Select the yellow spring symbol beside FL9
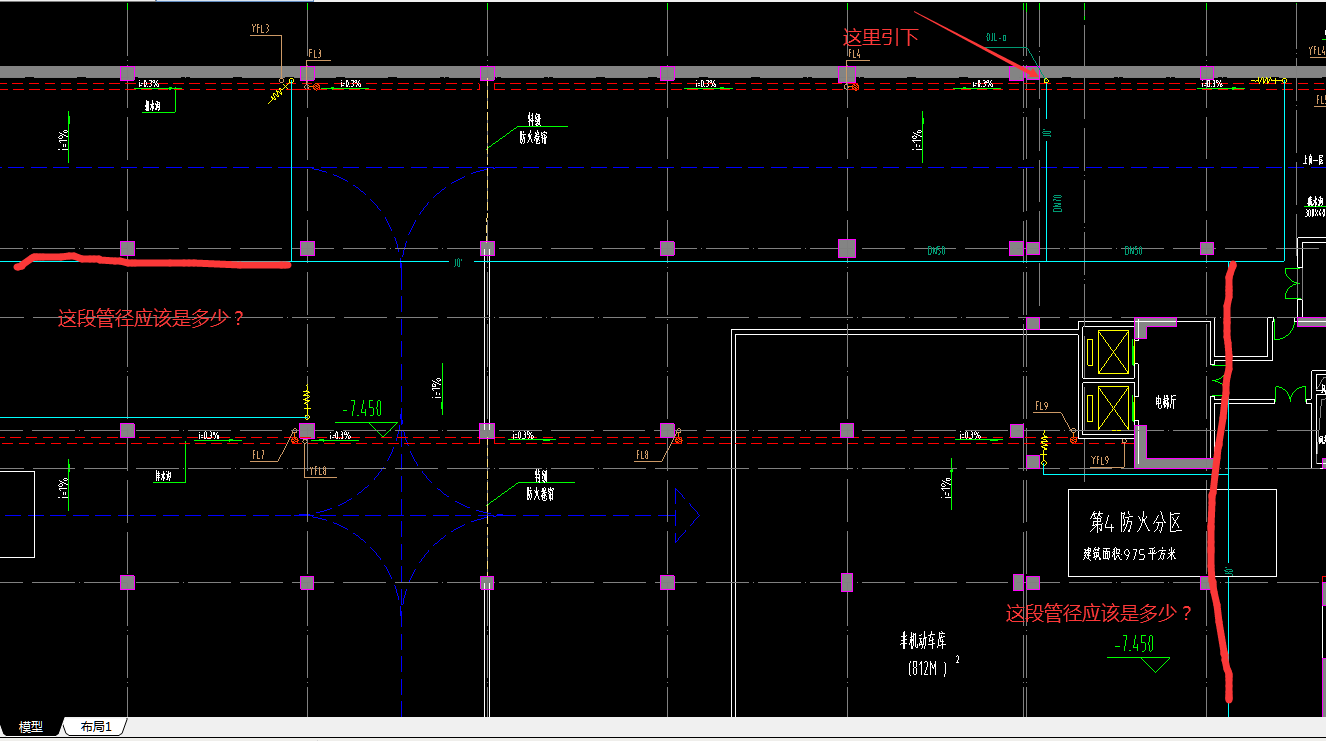Screen dimensions: 1326x741 coord(1044,447)
